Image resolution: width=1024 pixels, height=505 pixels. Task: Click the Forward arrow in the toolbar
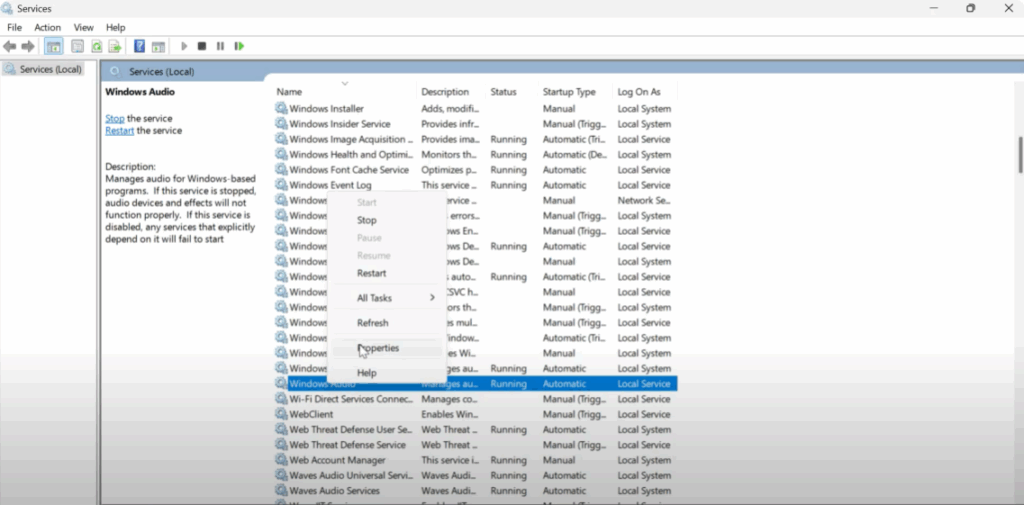coord(28,46)
